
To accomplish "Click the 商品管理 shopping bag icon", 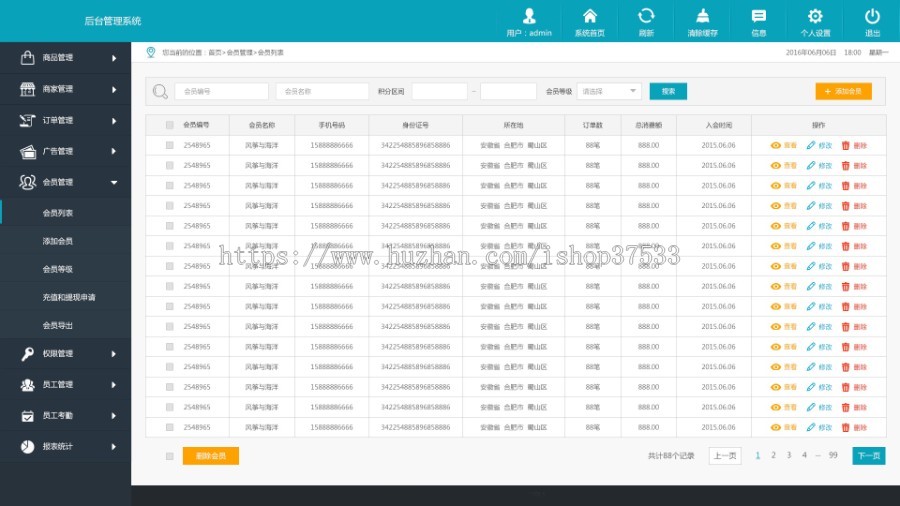I will point(27,57).
